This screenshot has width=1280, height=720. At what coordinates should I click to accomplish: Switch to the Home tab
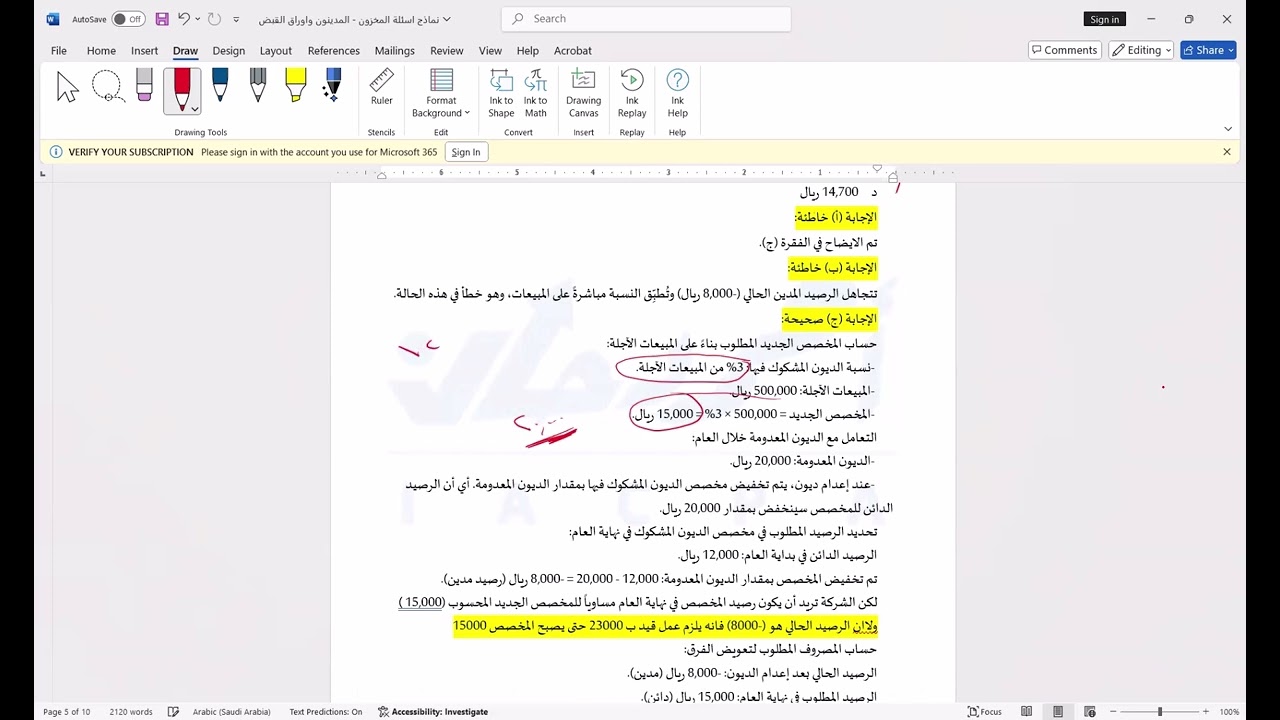coord(101,50)
